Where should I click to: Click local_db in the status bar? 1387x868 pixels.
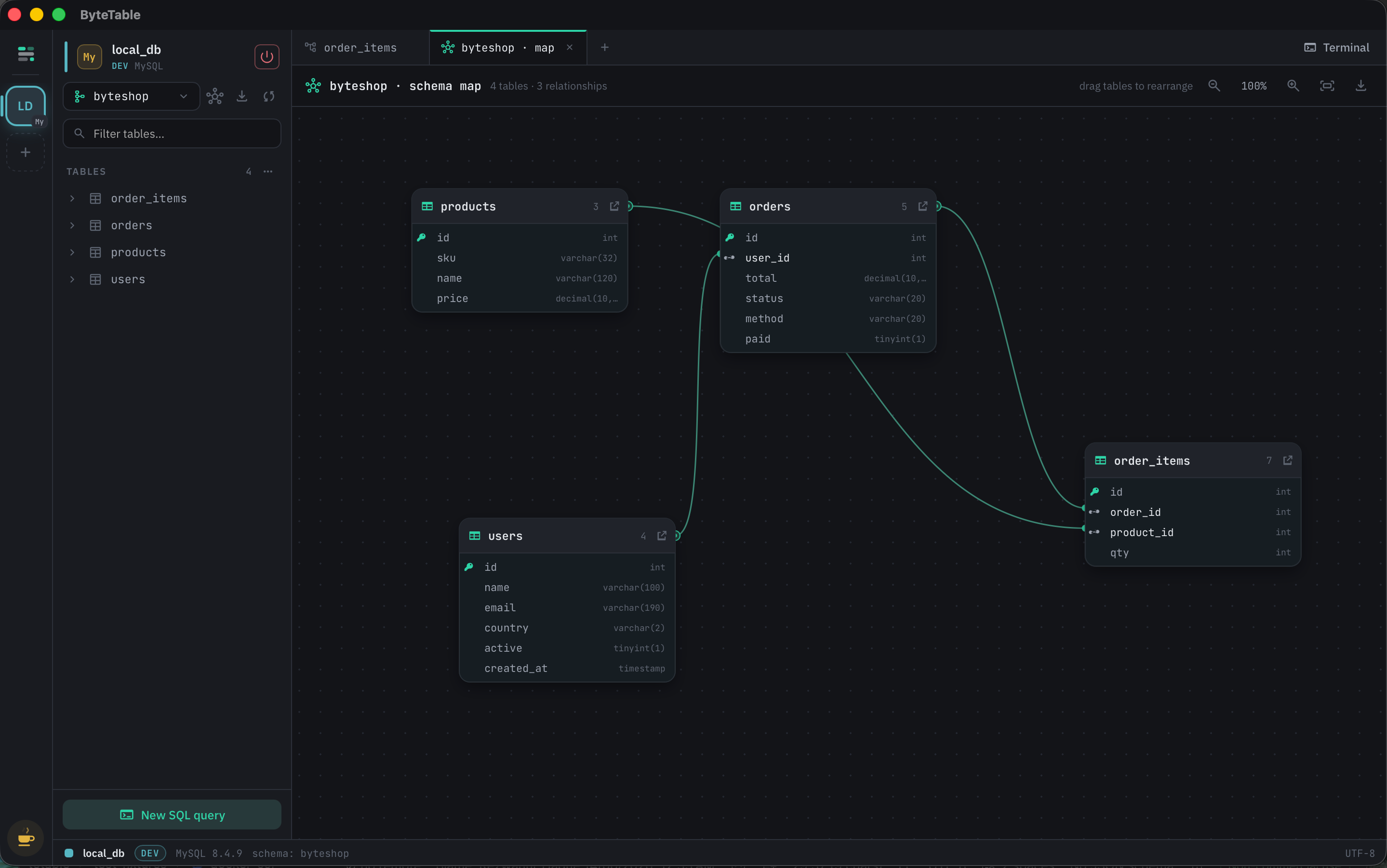click(104, 853)
